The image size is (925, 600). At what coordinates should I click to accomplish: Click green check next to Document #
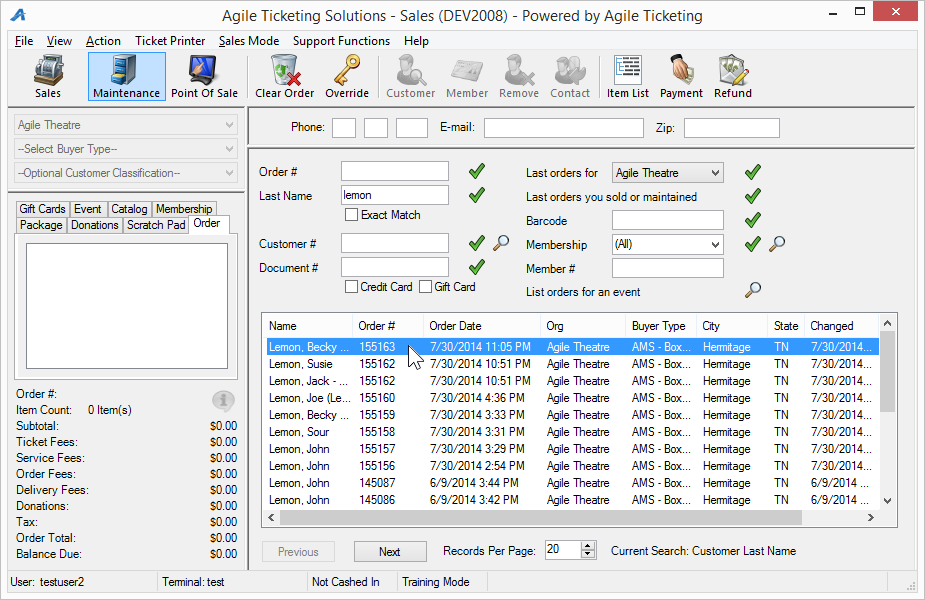[477, 267]
